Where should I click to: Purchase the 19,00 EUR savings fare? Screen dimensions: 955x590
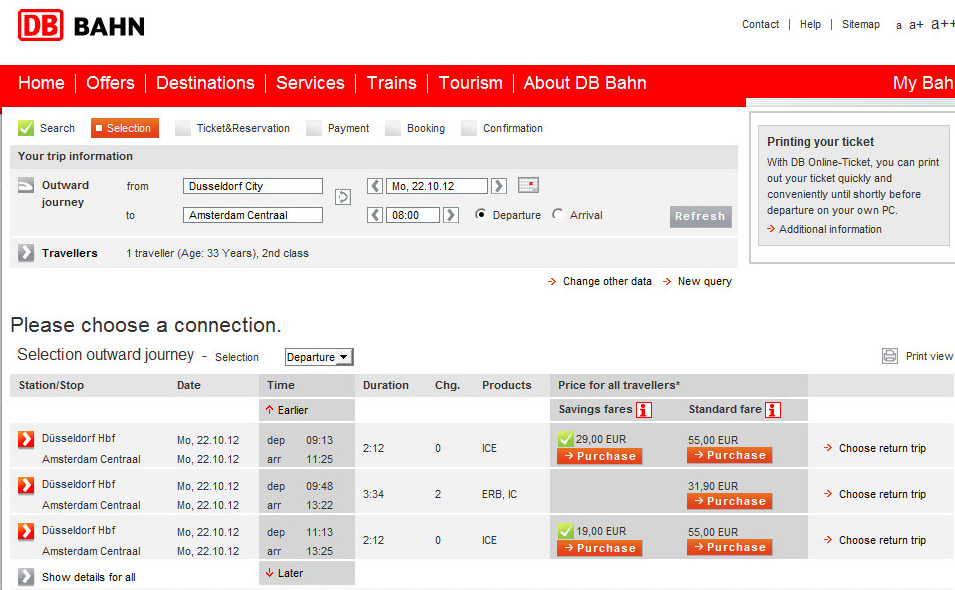[599, 548]
